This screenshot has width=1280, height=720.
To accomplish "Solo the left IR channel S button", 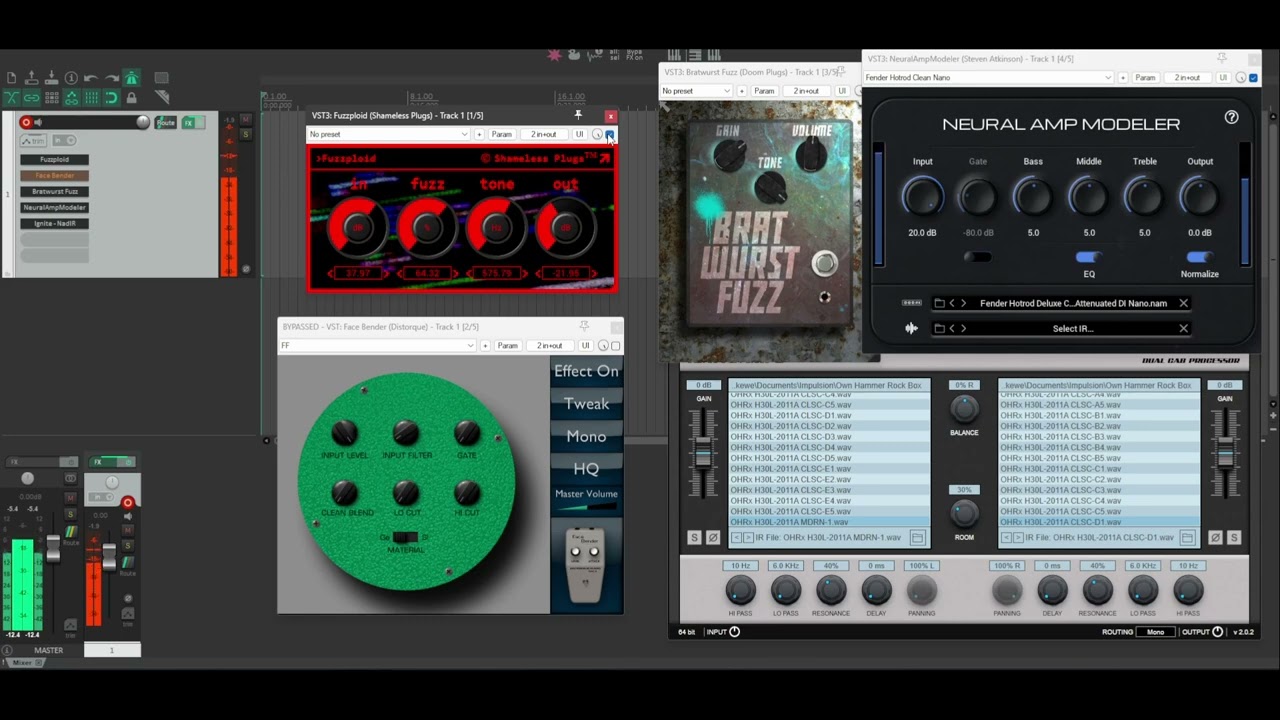I will (x=694, y=538).
